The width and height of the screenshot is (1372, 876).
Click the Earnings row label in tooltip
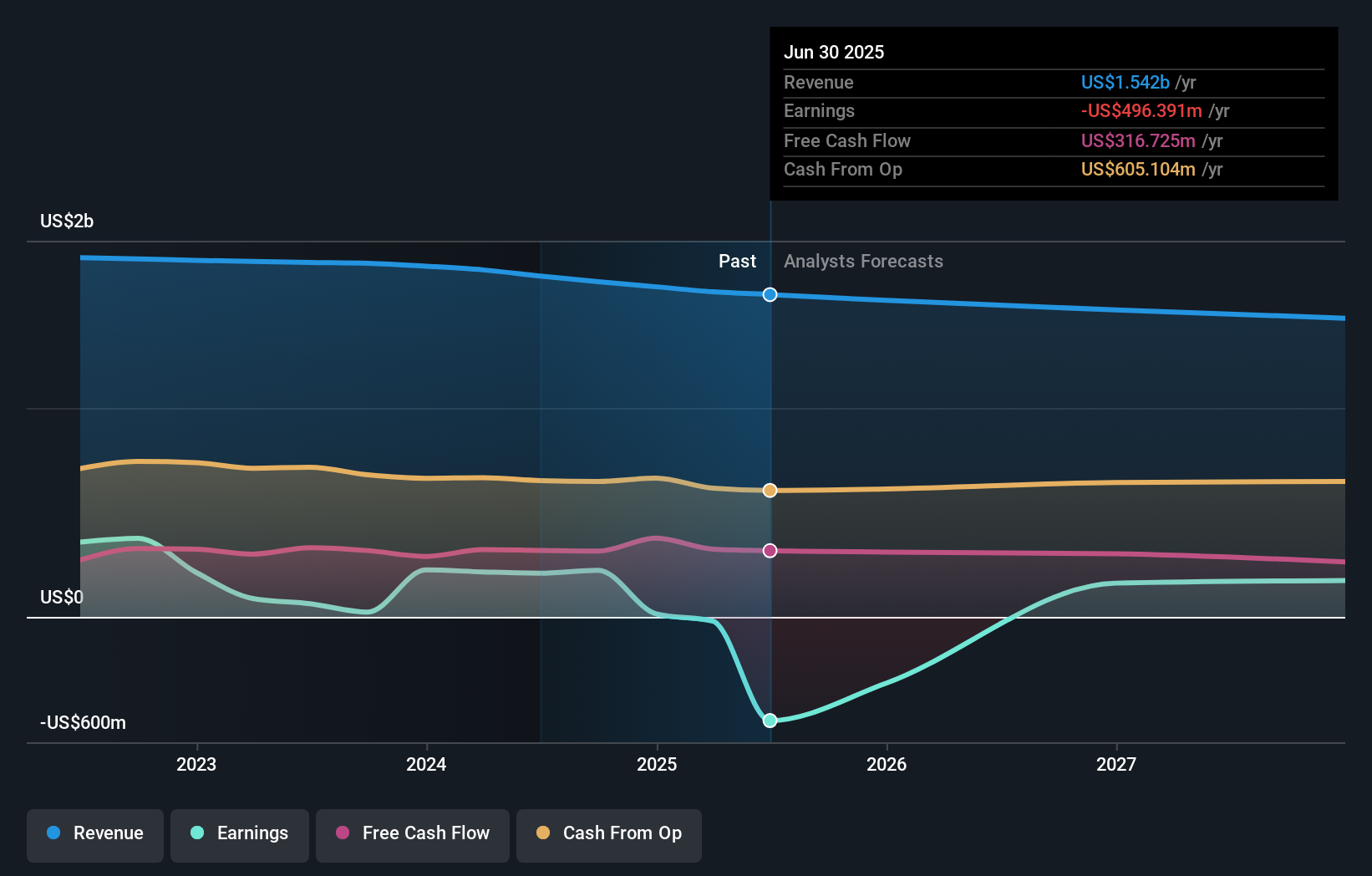coord(819,111)
